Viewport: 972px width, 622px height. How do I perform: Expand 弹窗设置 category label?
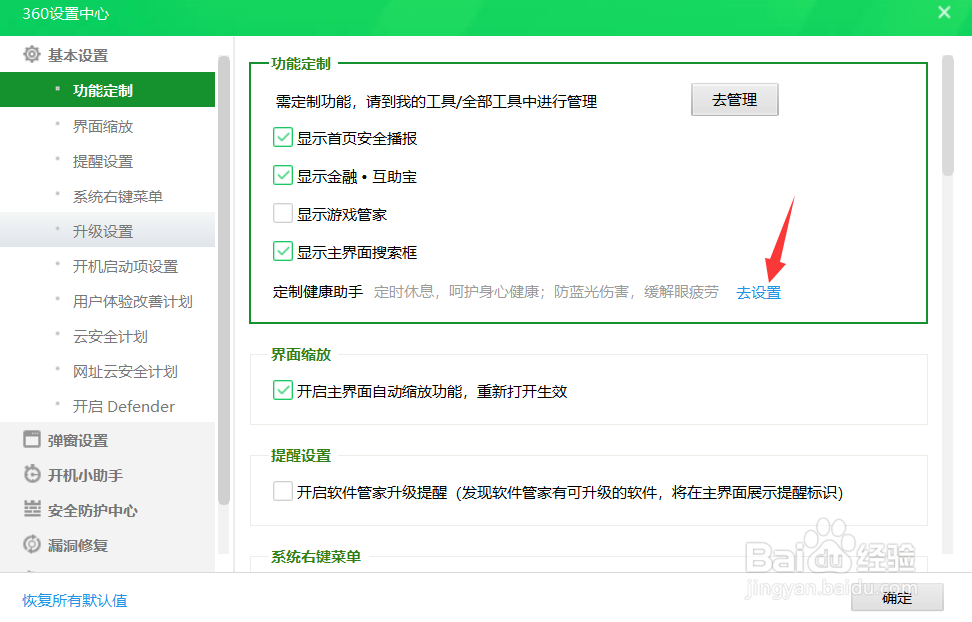[x=78, y=440]
